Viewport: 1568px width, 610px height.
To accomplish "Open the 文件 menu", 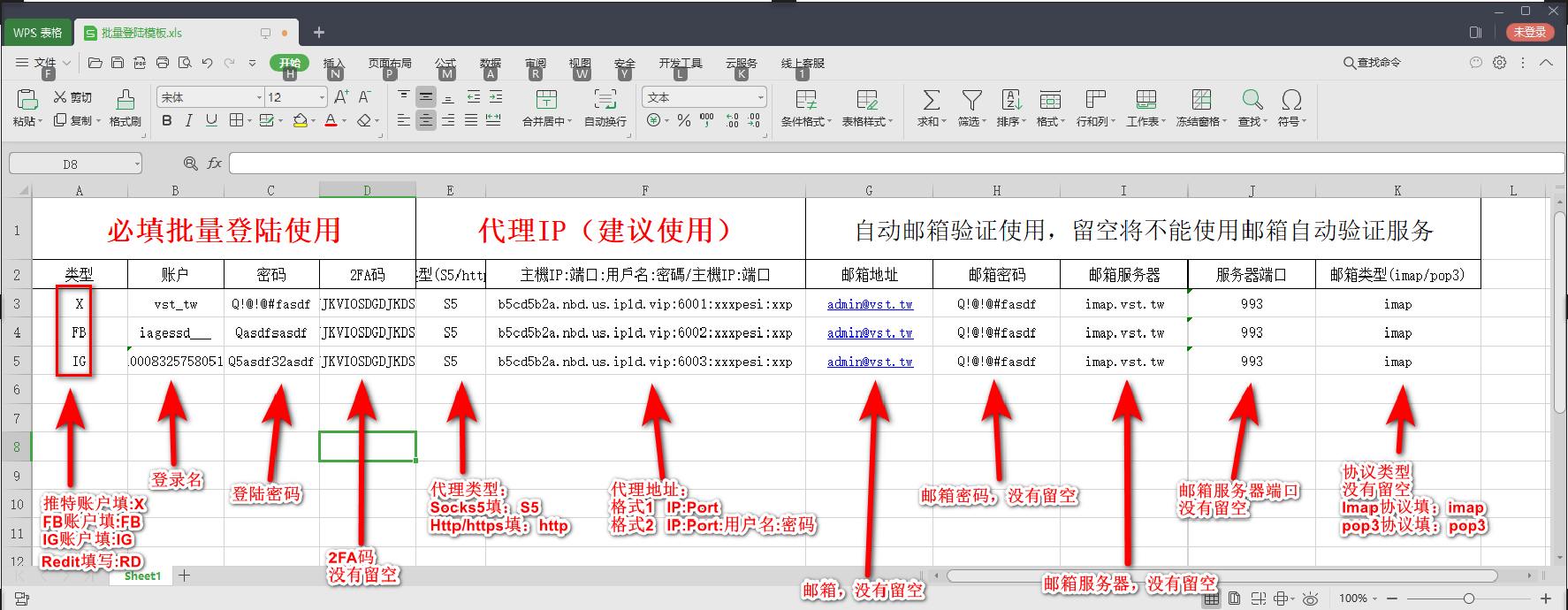I will [x=44, y=63].
